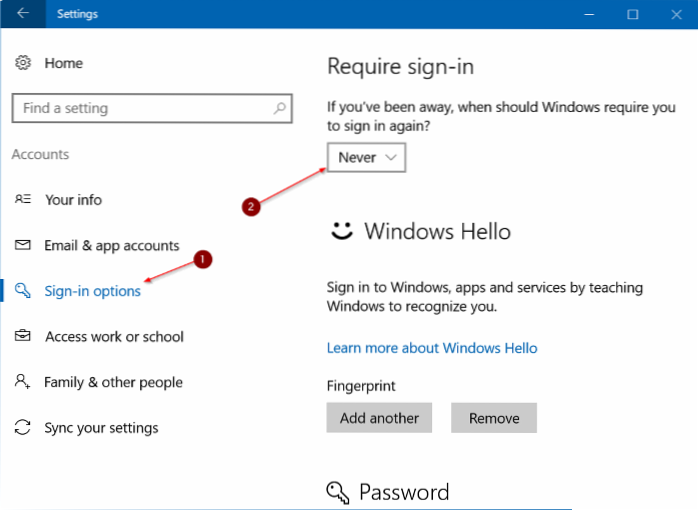Viewport: 698px width, 510px height.
Task: Open the Require sign-in 'Never' dropdown
Action: [366, 157]
